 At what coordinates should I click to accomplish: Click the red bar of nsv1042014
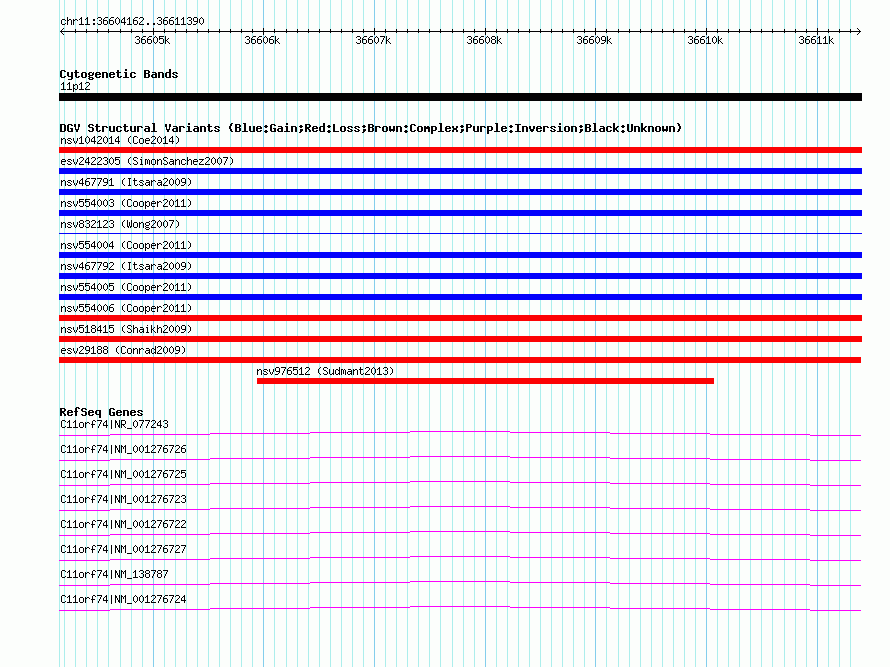tap(460, 150)
